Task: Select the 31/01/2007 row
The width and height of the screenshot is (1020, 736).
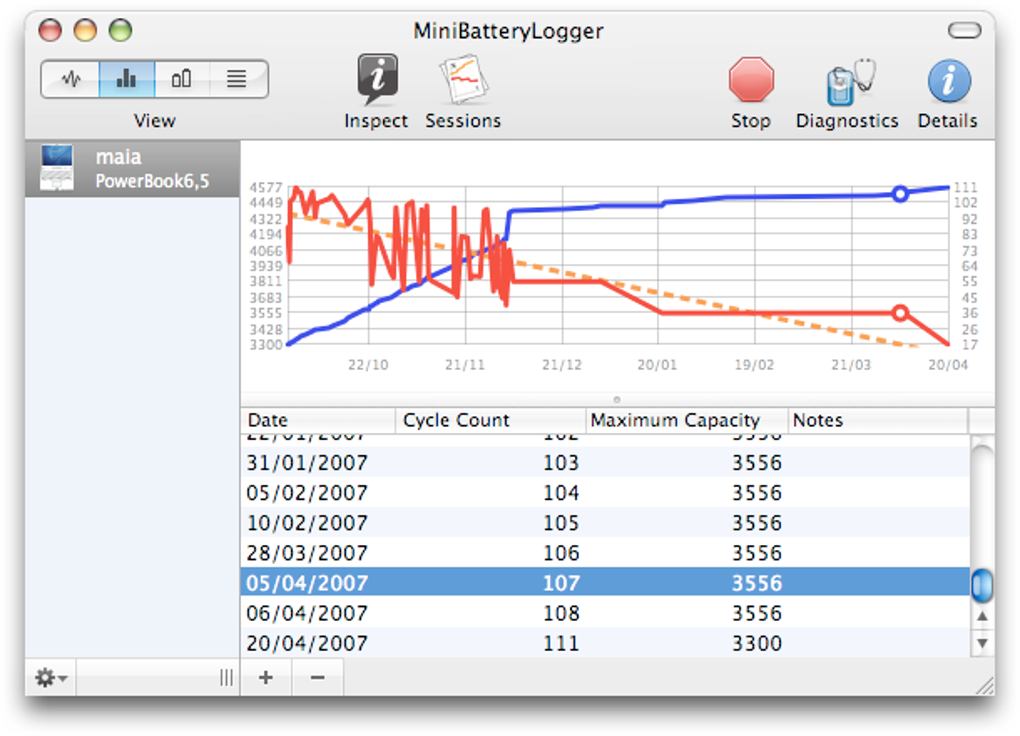Action: 606,463
